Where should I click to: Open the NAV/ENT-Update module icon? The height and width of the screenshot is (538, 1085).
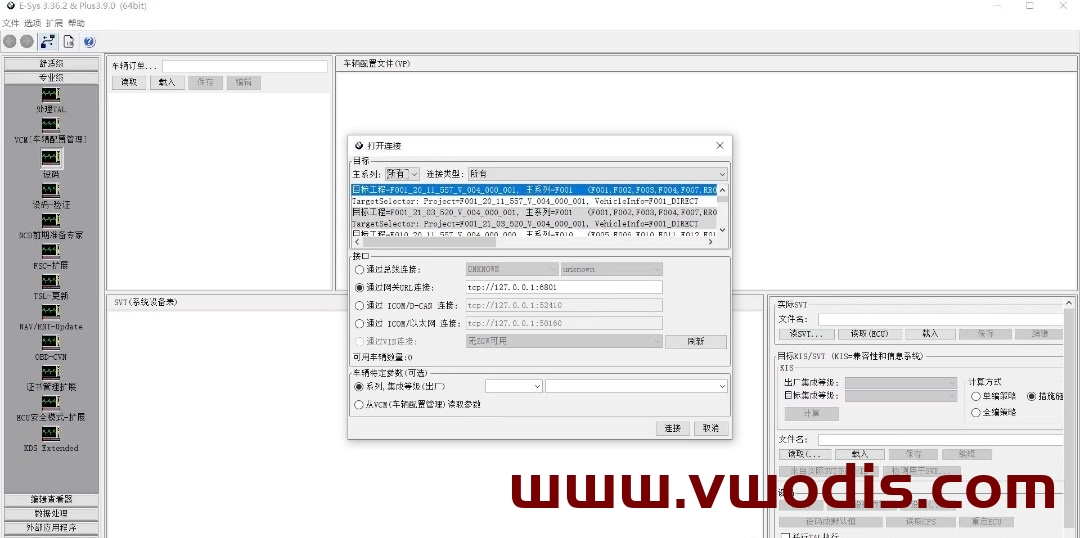pos(51,312)
